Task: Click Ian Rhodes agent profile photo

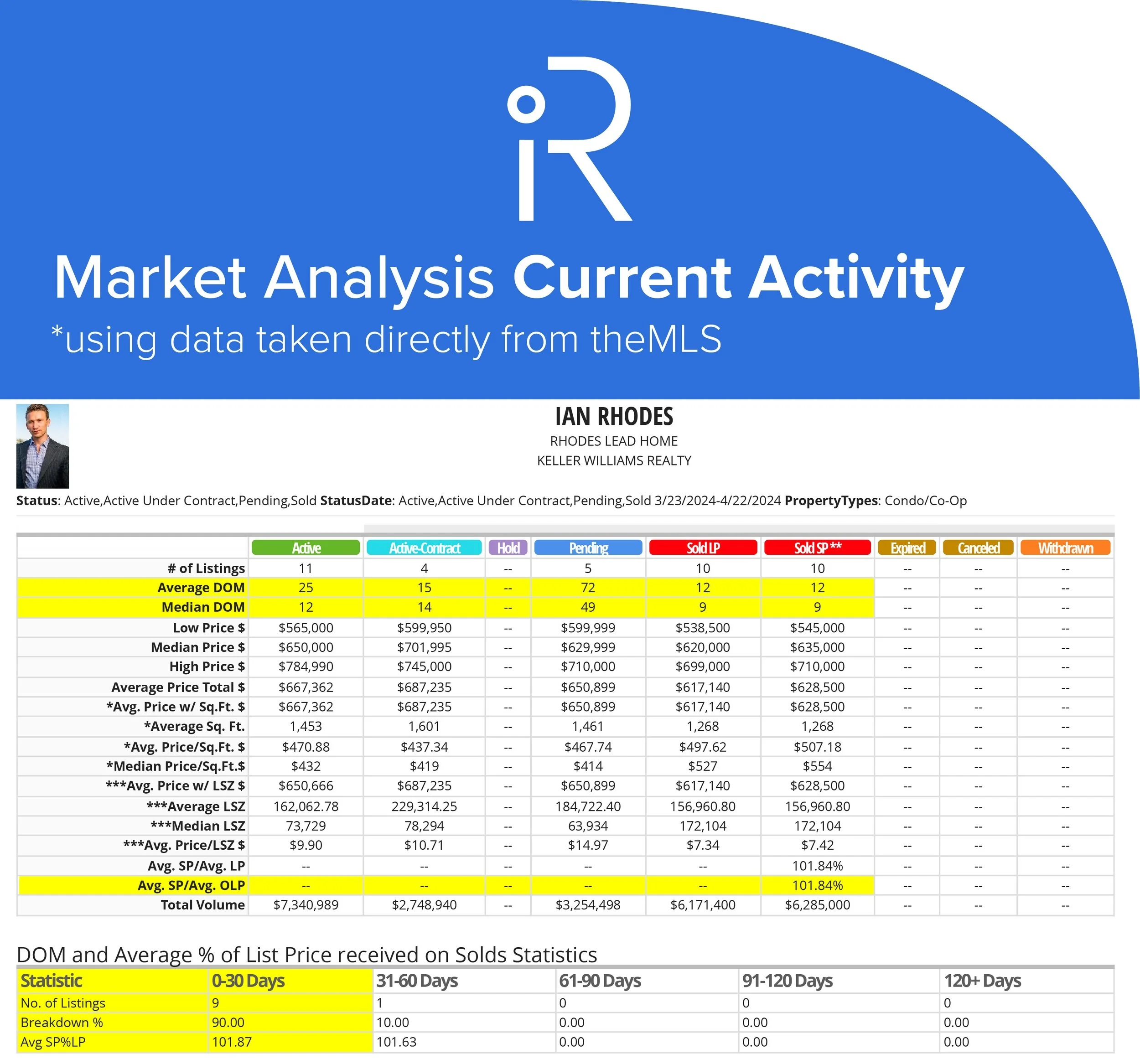Action: [42, 446]
